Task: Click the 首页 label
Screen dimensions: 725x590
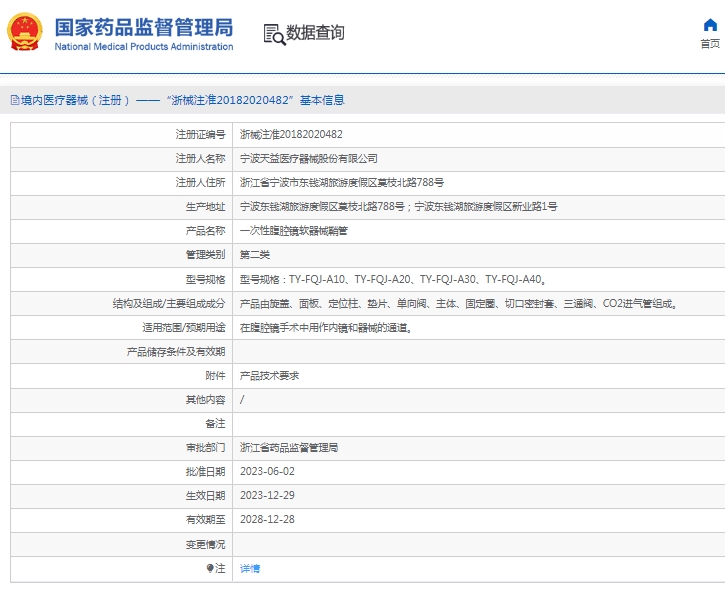Action: pos(710,43)
